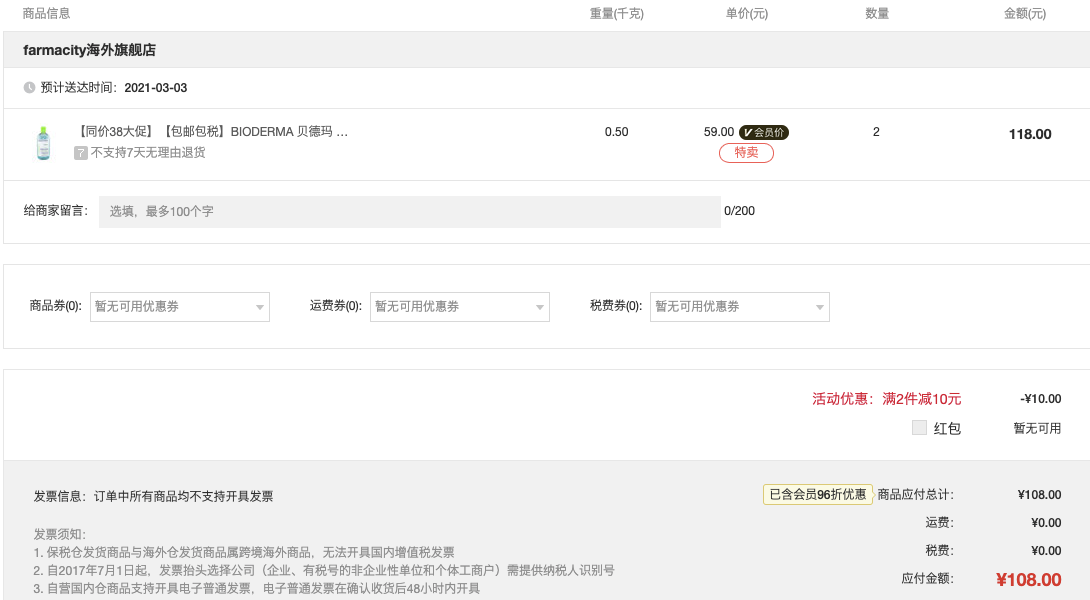Click the 发票信息 invoice notice line
The width and height of the screenshot is (1090, 600).
(x=153, y=496)
